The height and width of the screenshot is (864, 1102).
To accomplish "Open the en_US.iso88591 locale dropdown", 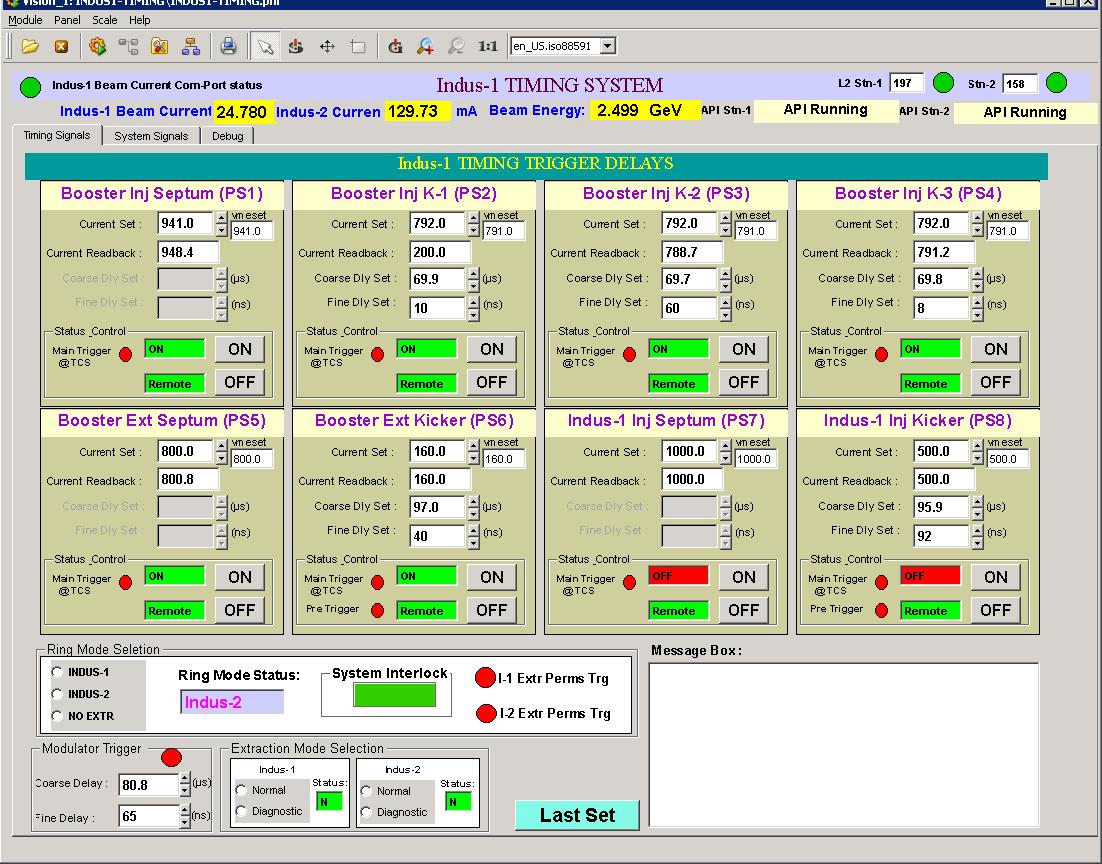I will tap(607, 46).
